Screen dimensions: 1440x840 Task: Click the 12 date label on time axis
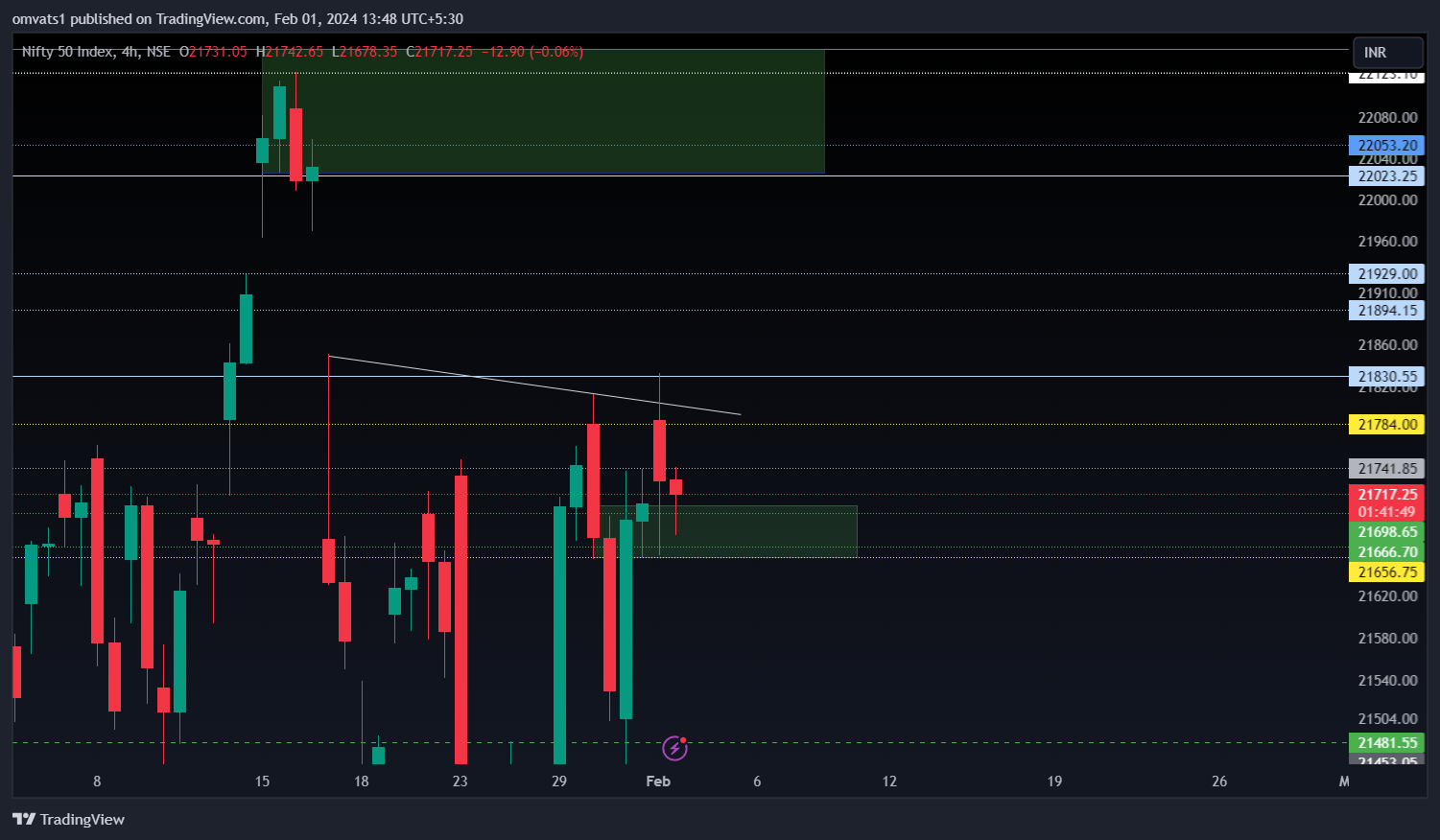889,782
